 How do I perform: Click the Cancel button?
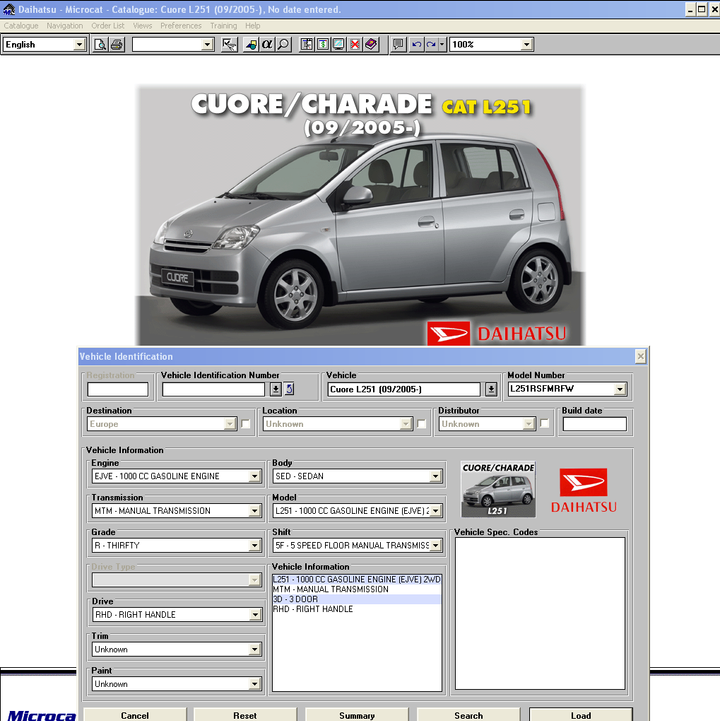tap(135, 715)
